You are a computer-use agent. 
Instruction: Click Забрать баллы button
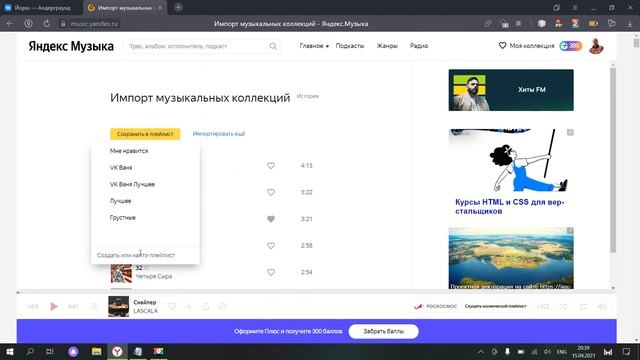tap(384, 331)
